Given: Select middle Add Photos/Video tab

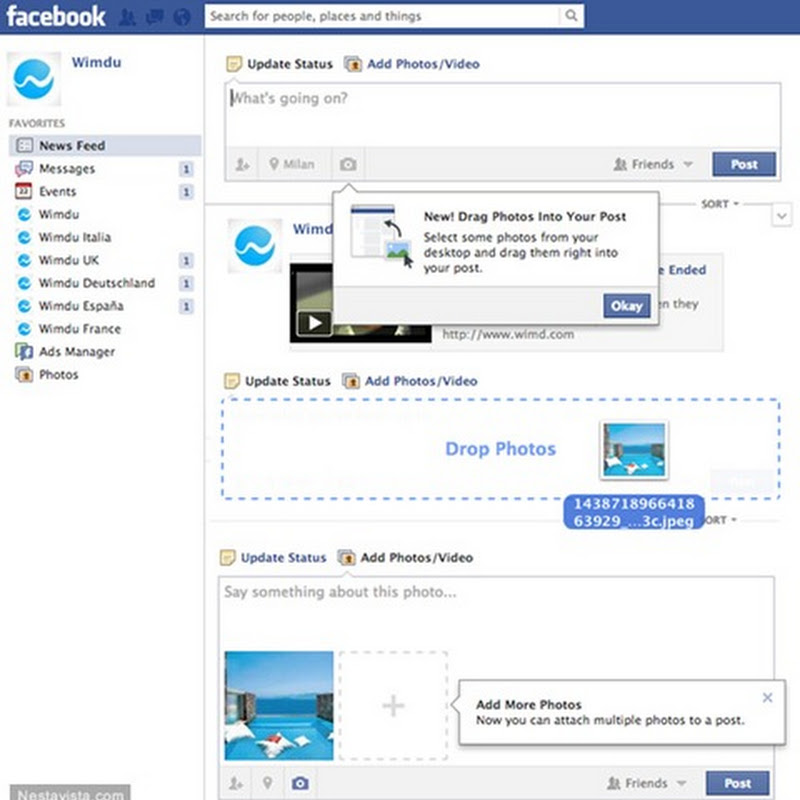Looking at the screenshot, I should (x=410, y=381).
